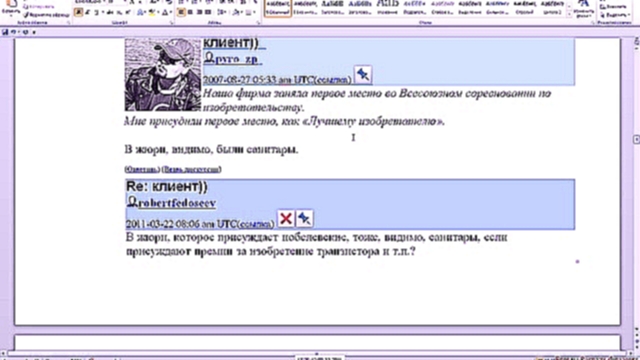
Task: Expand the styles gallery more arrow
Action: point(569,14)
